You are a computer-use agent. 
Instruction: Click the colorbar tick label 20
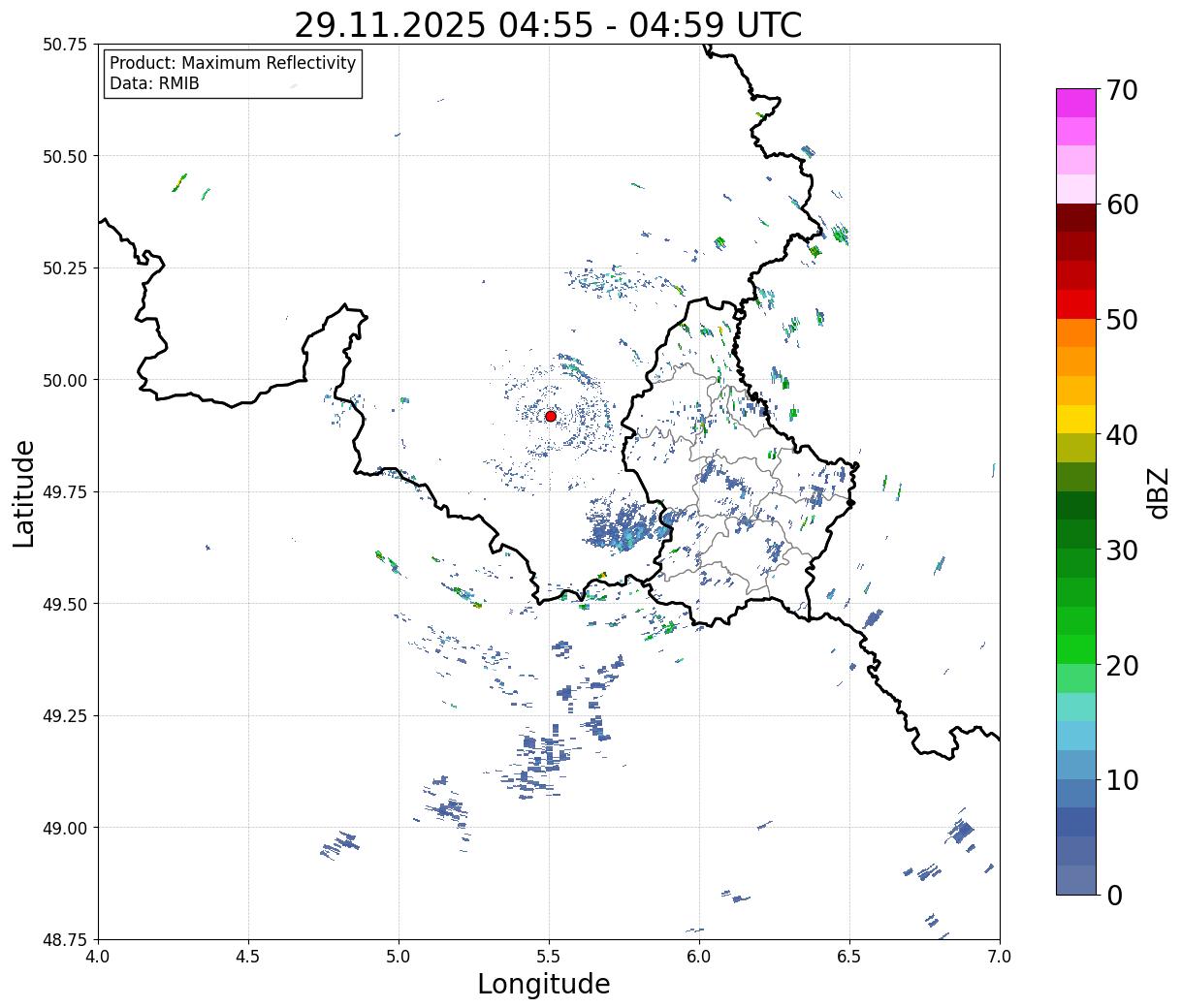coord(1122,665)
